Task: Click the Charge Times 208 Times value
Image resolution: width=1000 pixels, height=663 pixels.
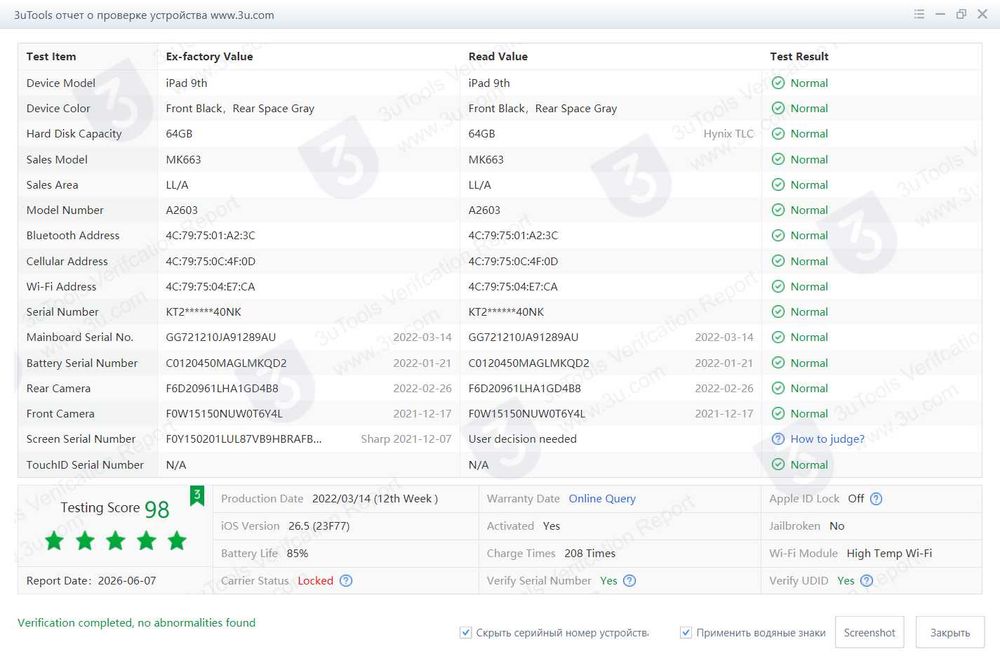Action: 590,553
